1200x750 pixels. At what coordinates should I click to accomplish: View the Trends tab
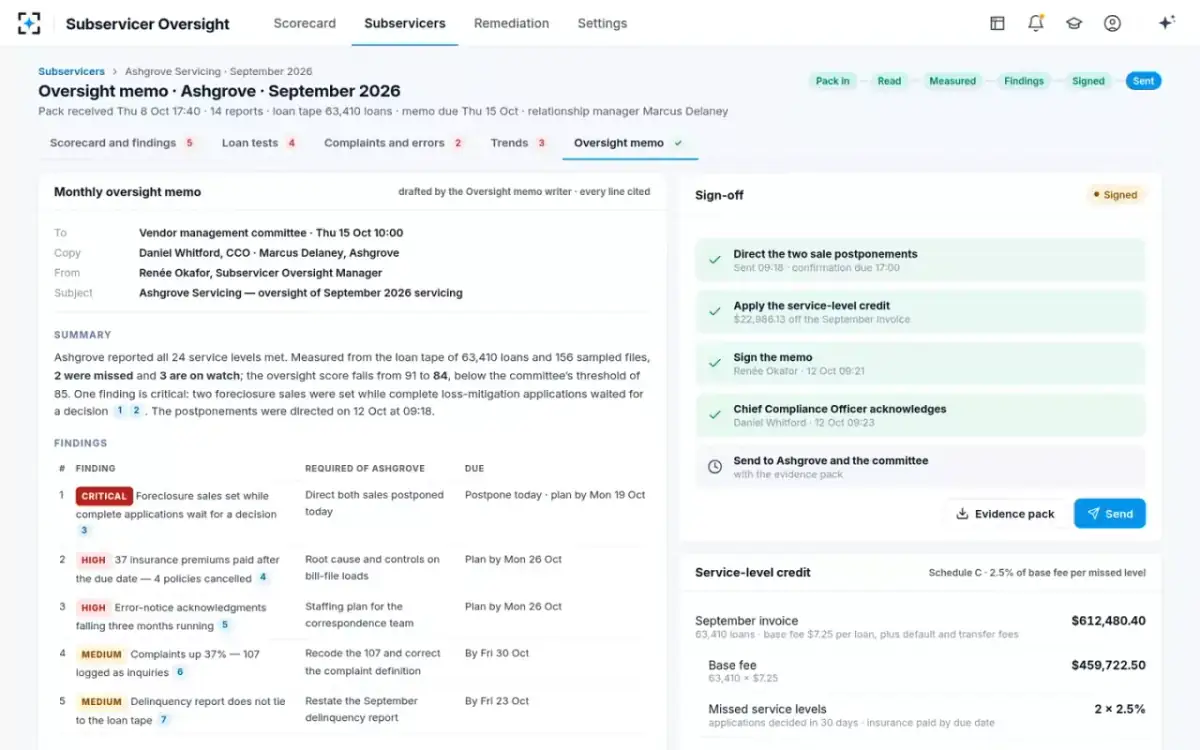518,143
